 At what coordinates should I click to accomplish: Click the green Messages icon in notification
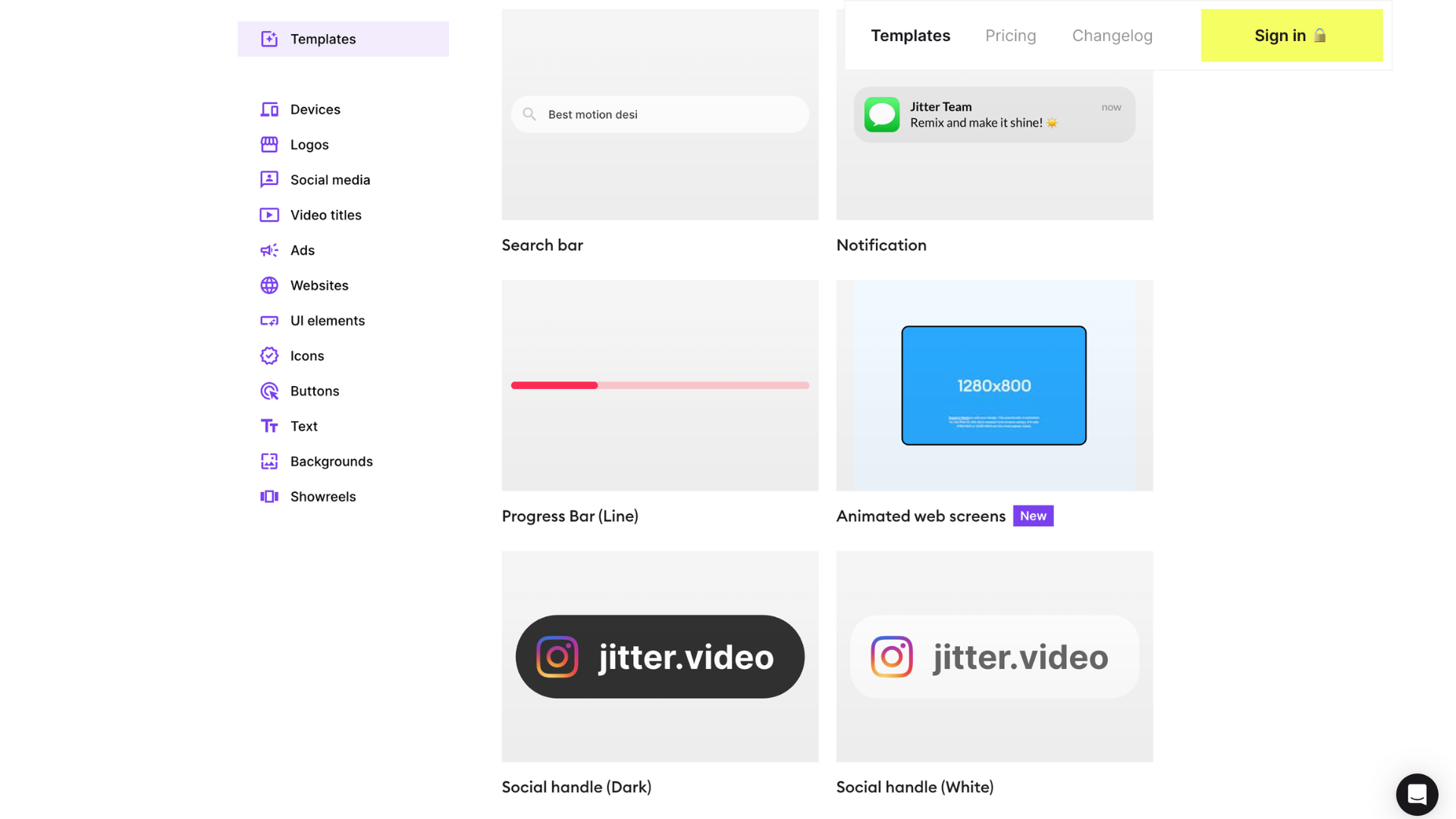(x=882, y=115)
